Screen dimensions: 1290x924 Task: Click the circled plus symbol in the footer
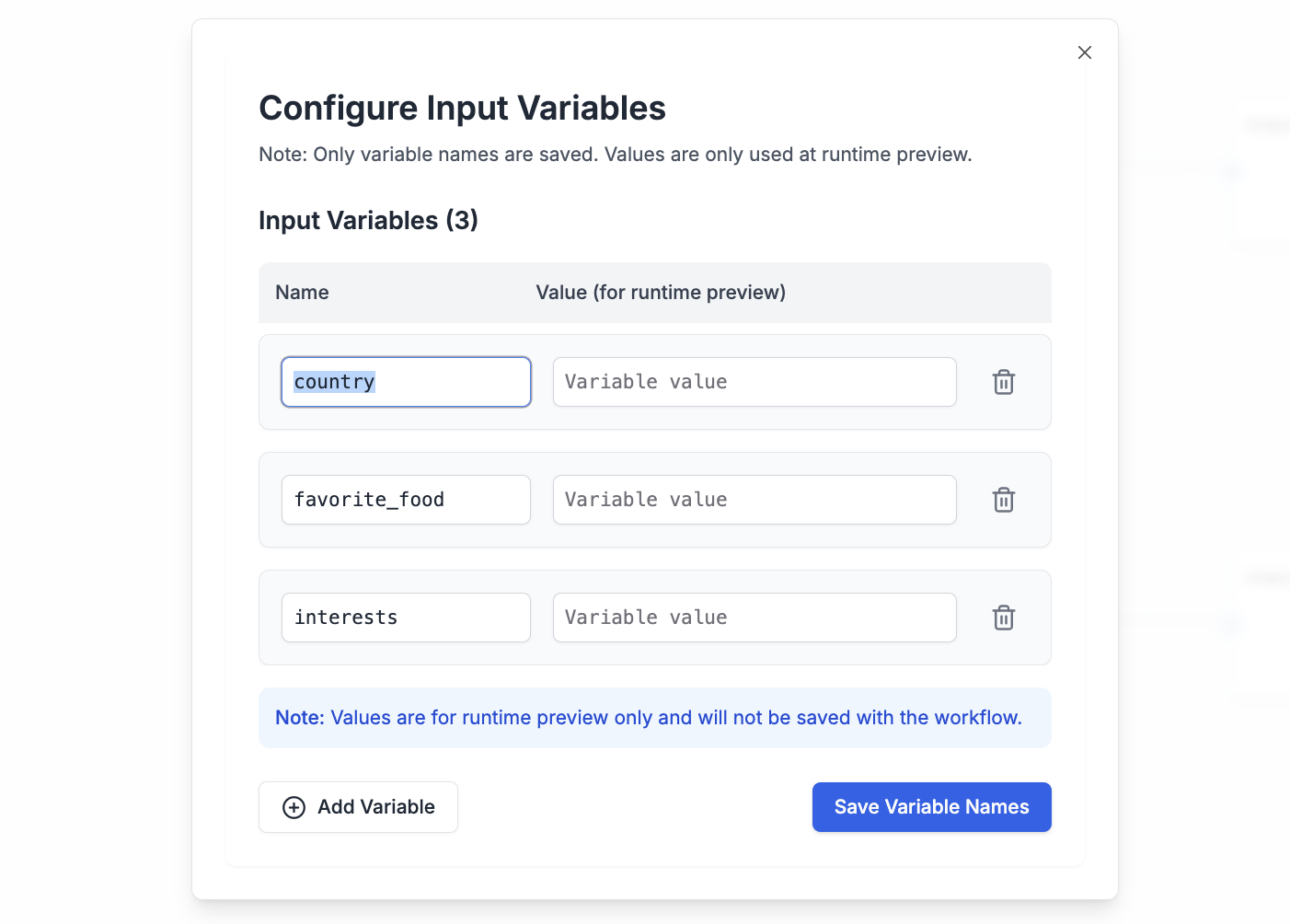click(294, 807)
